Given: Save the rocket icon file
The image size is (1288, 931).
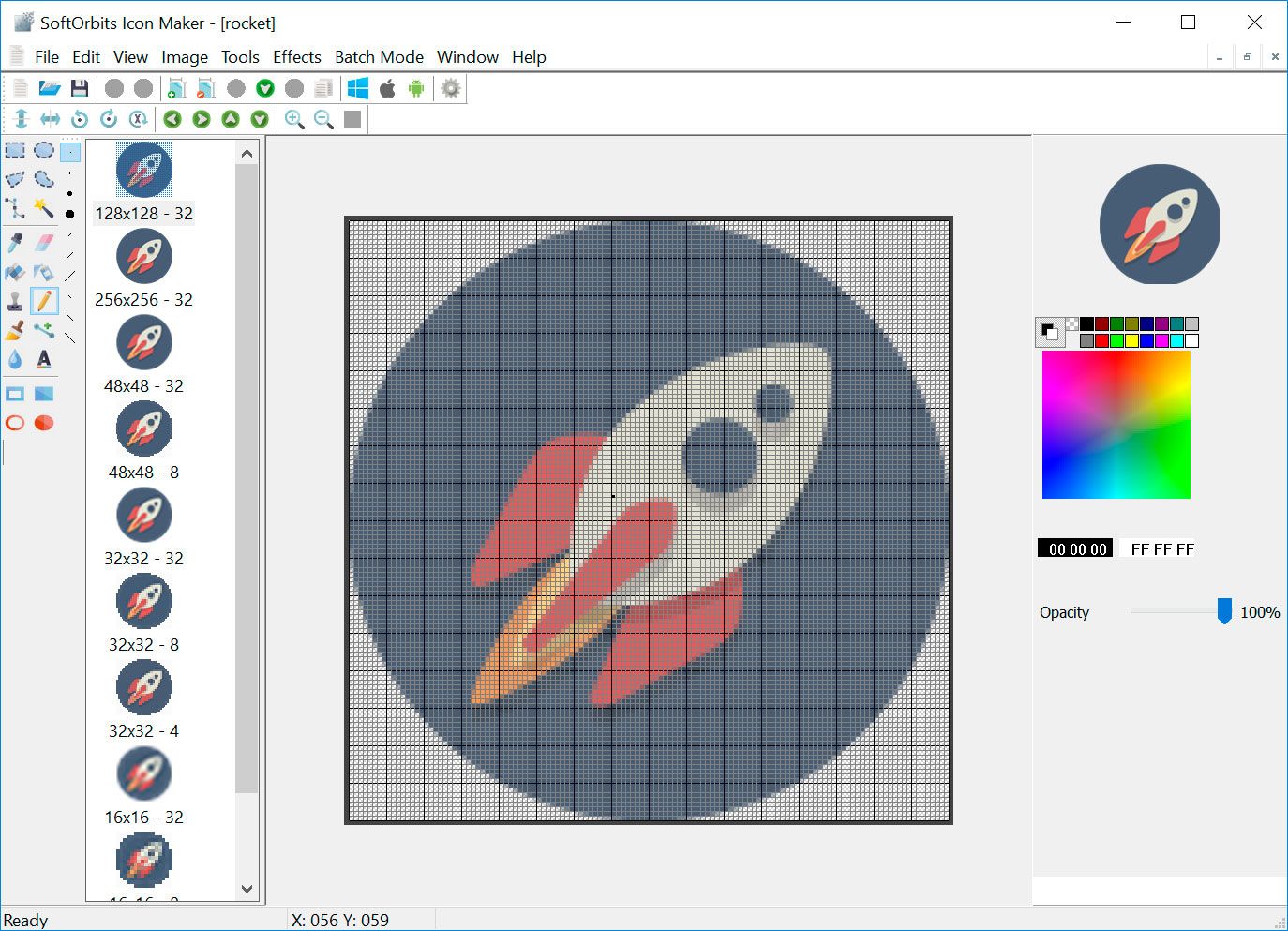Looking at the screenshot, I should [80, 87].
